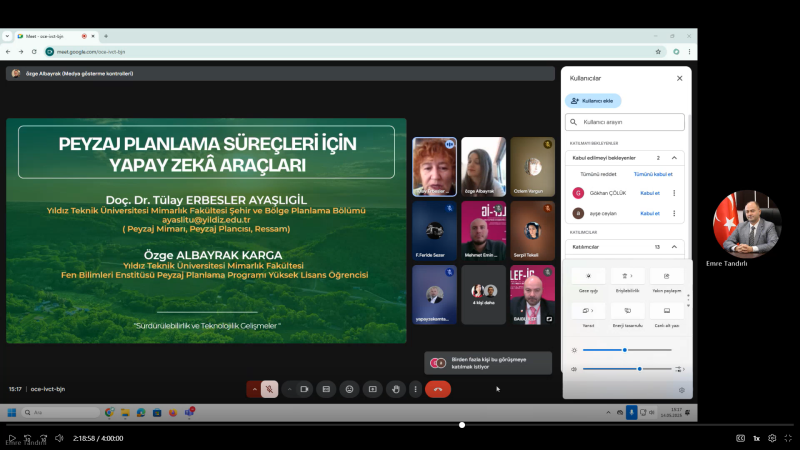Screen dimensions: 800x450
Task: Open Microsoft Teams from taskbar
Action: (189, 412)
